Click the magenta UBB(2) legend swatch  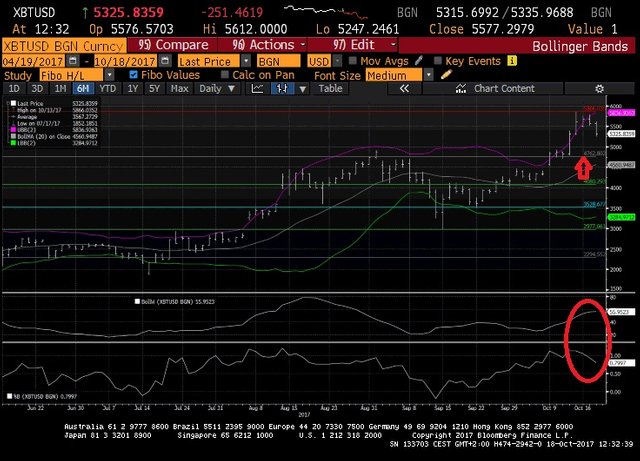(13, 130)
